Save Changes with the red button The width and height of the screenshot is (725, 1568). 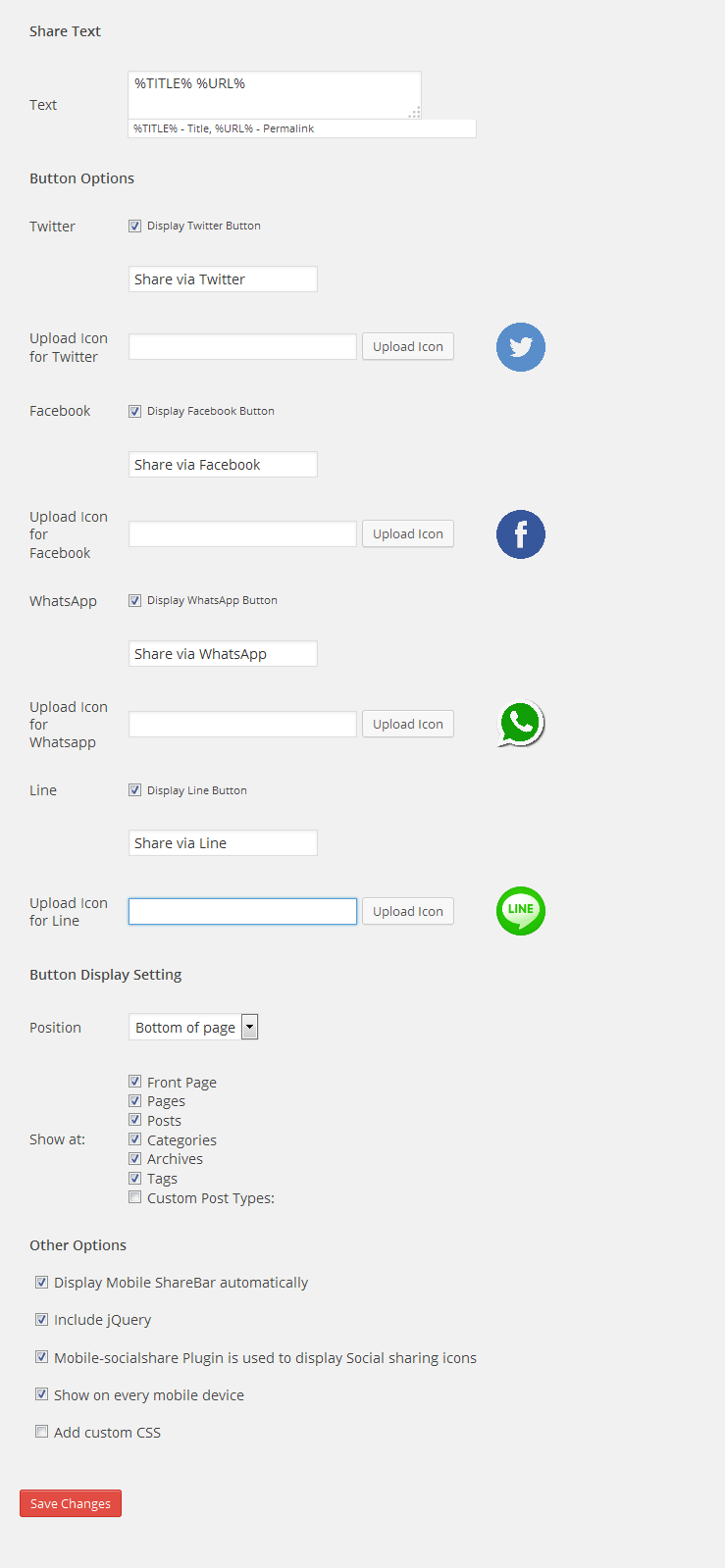tap(71, 1504)
